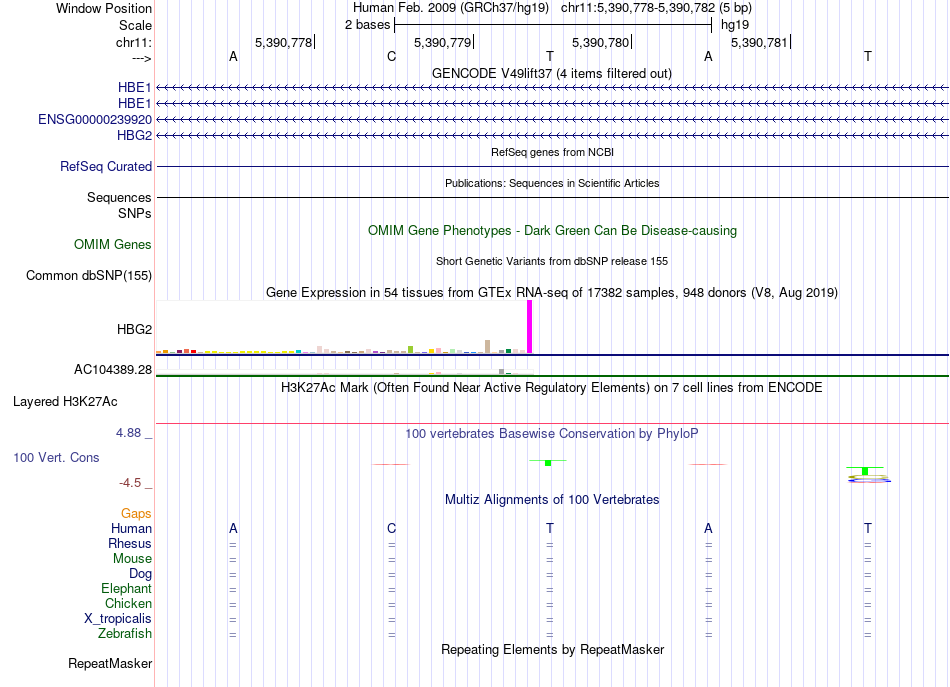950x687 pixels.
Task: Open the H3K27Ac Mark track title
Action: coord(551,388)
